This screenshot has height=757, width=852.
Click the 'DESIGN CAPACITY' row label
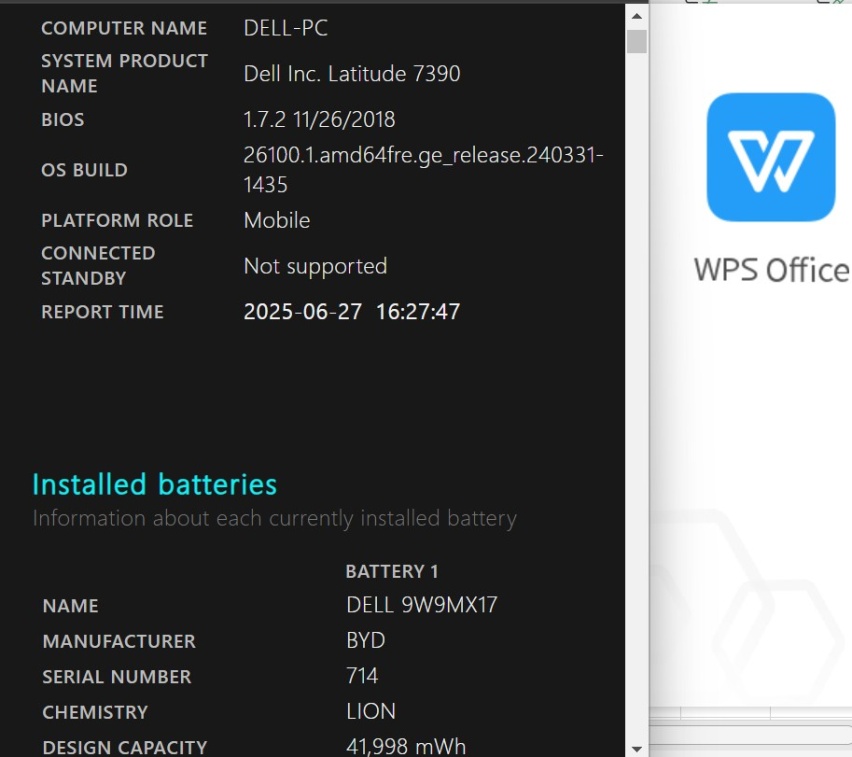coord(125,747)
